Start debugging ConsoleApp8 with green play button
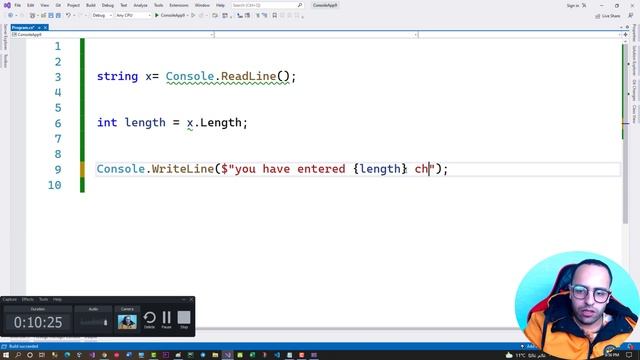 point(170,15)
